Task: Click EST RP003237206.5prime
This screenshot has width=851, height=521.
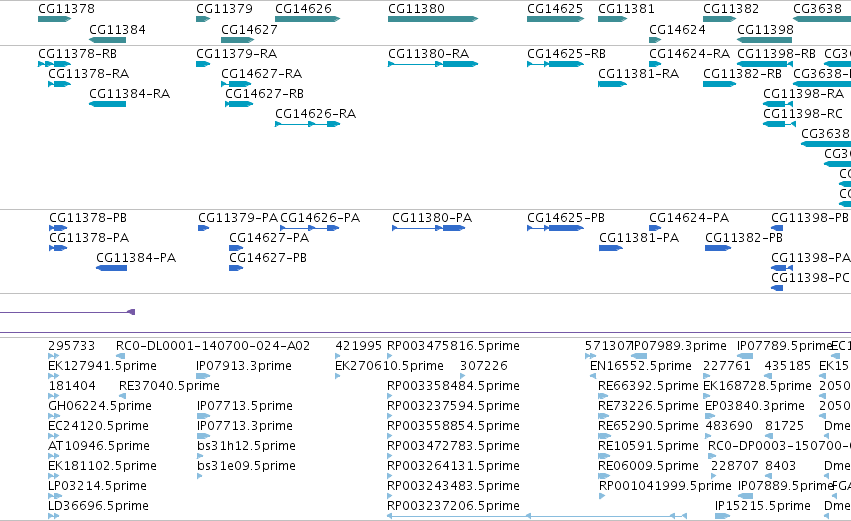Action: coord(453,506)
